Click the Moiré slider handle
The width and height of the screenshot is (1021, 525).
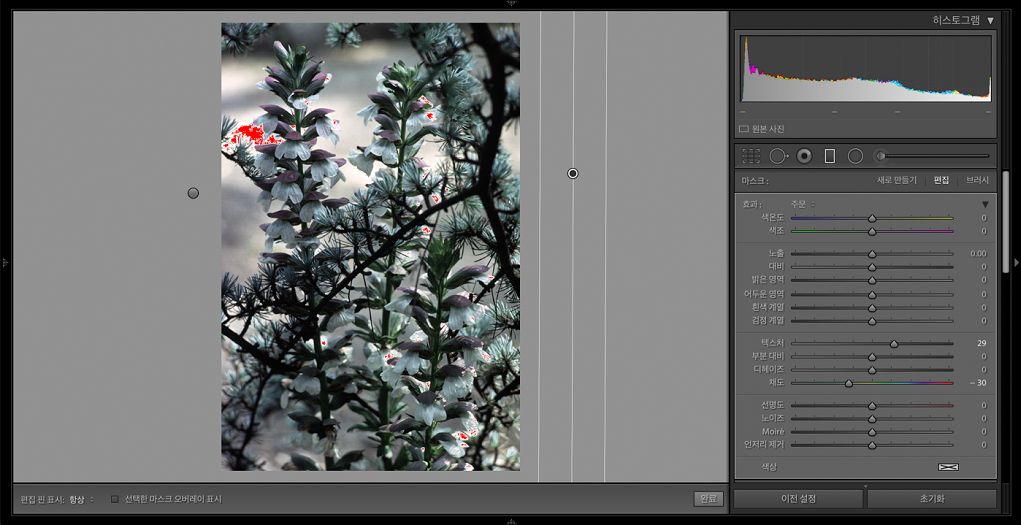pyautogui.click(x=872, y=432)
